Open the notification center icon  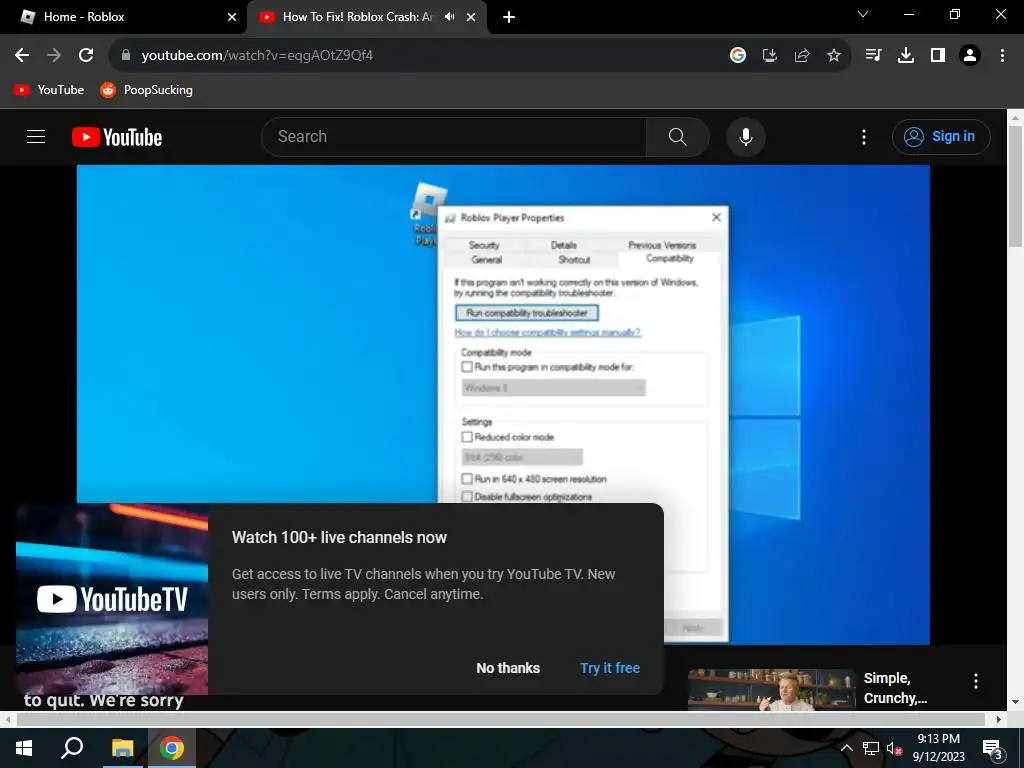[993, 749]
